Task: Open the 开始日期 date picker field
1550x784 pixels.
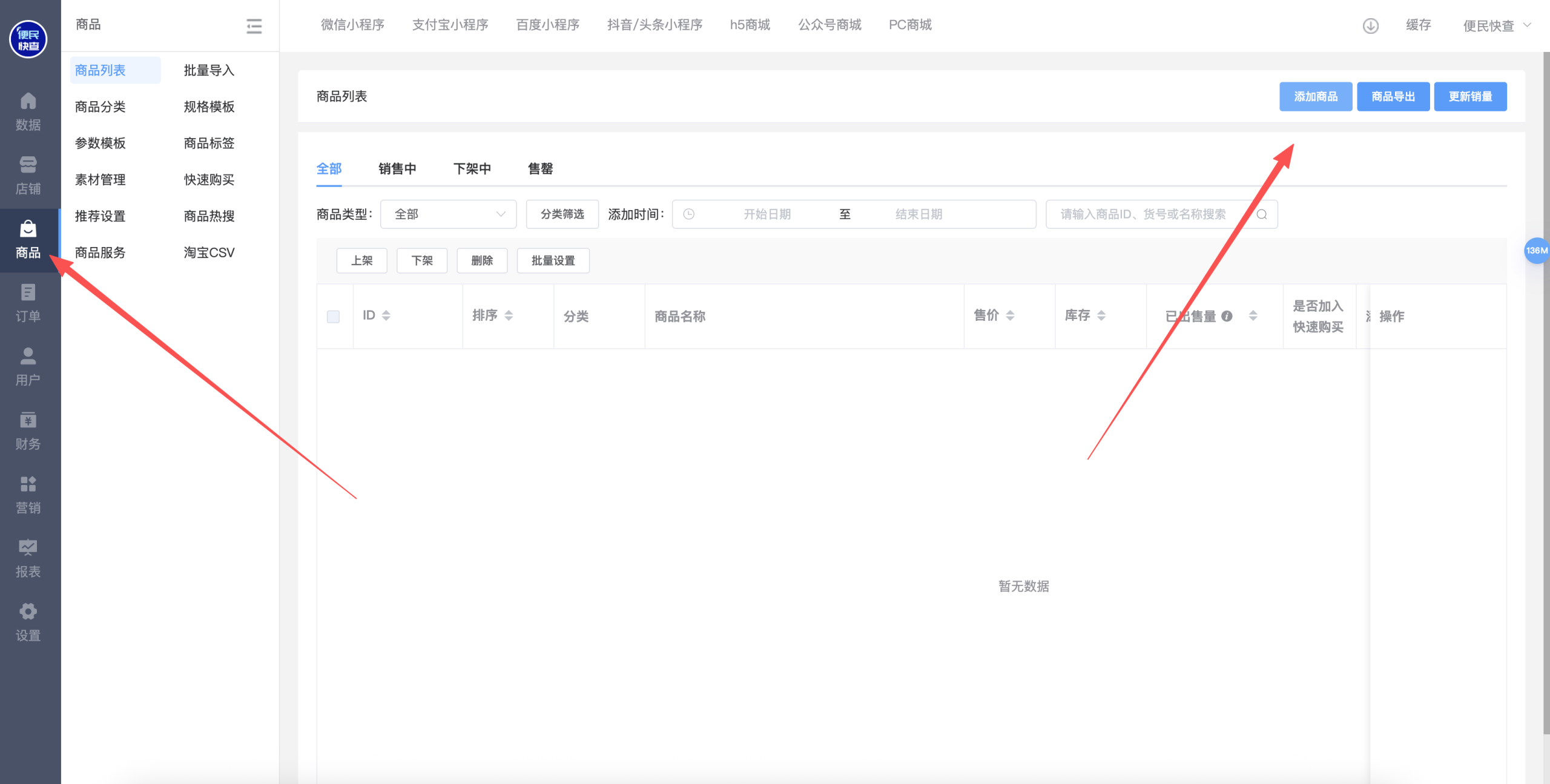Action: pos(767,214)
